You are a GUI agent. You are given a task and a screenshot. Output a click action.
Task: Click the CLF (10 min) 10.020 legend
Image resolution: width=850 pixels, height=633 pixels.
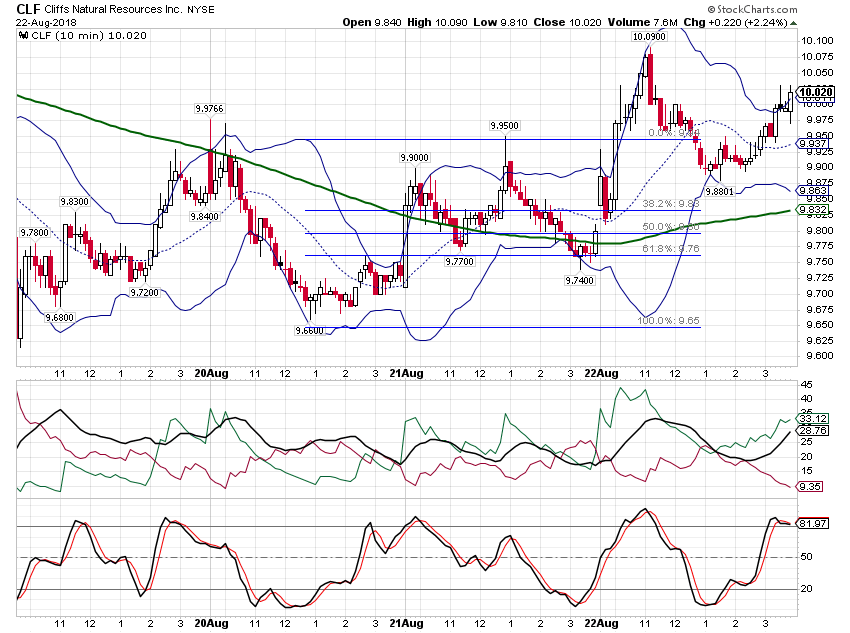tap(89, 36)
